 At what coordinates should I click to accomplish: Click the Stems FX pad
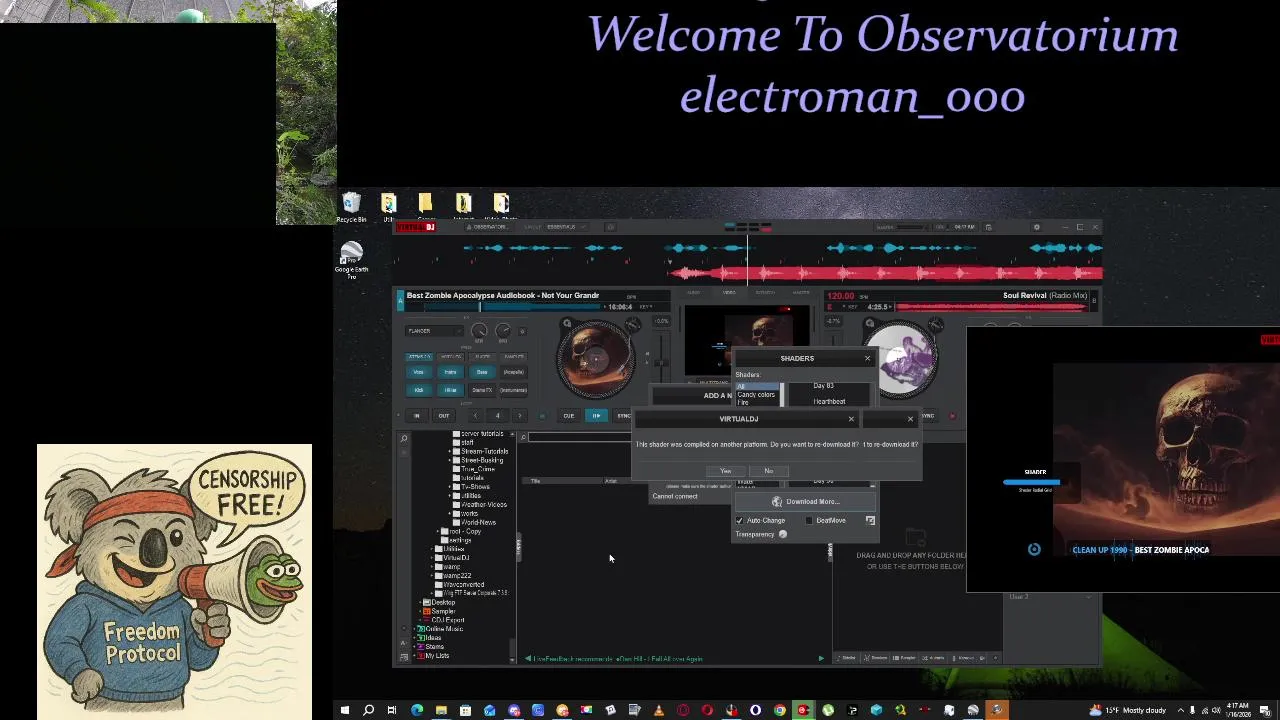[x=482, y=390]
